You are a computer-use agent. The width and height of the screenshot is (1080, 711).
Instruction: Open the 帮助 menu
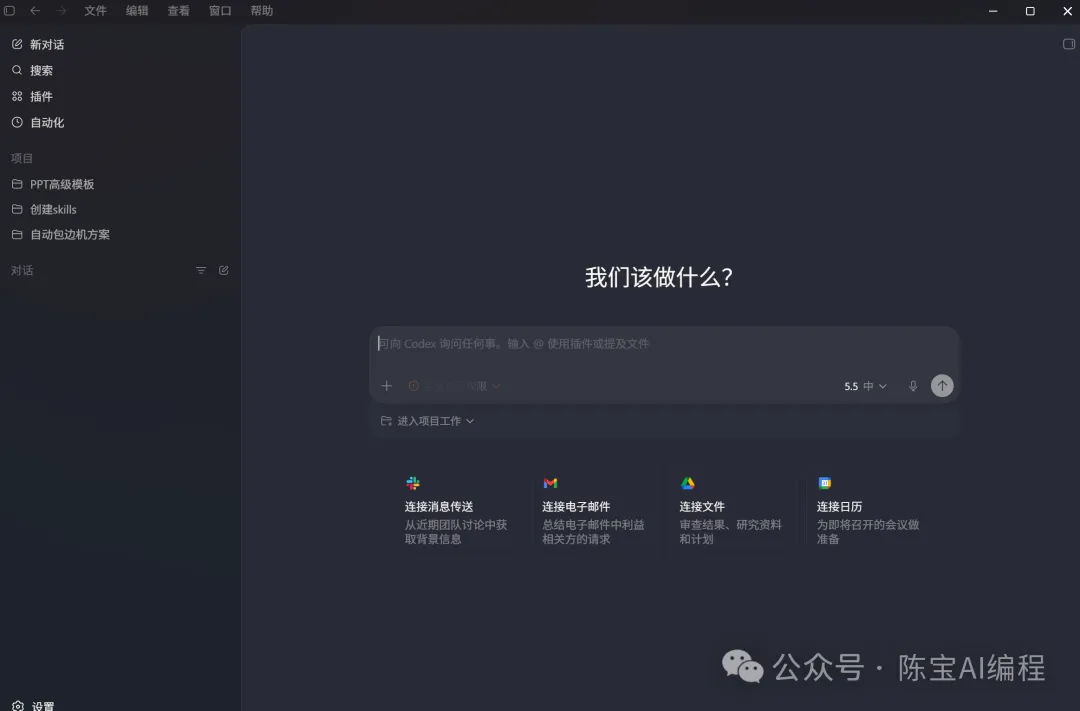click(x=262, y=10)
